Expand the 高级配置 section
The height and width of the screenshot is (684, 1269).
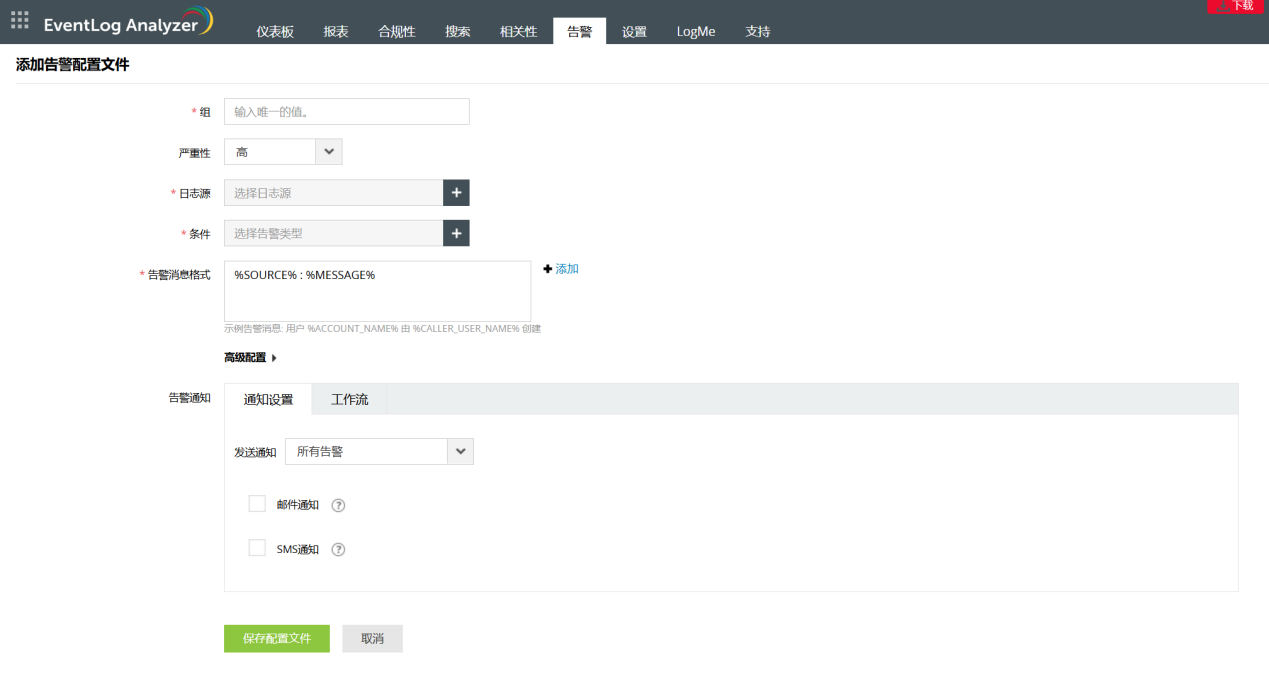point(250,357)
